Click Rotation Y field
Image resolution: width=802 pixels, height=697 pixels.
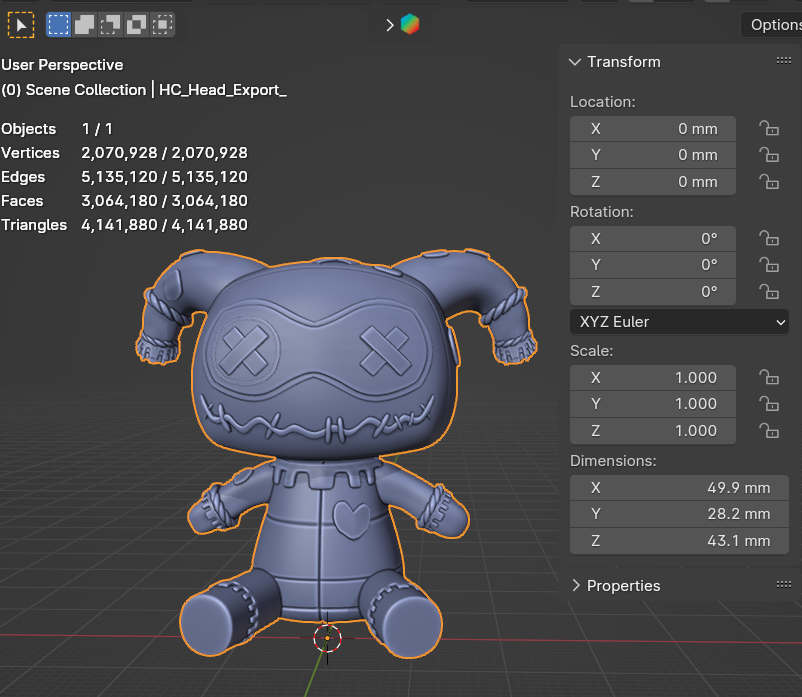coord(653,265)
